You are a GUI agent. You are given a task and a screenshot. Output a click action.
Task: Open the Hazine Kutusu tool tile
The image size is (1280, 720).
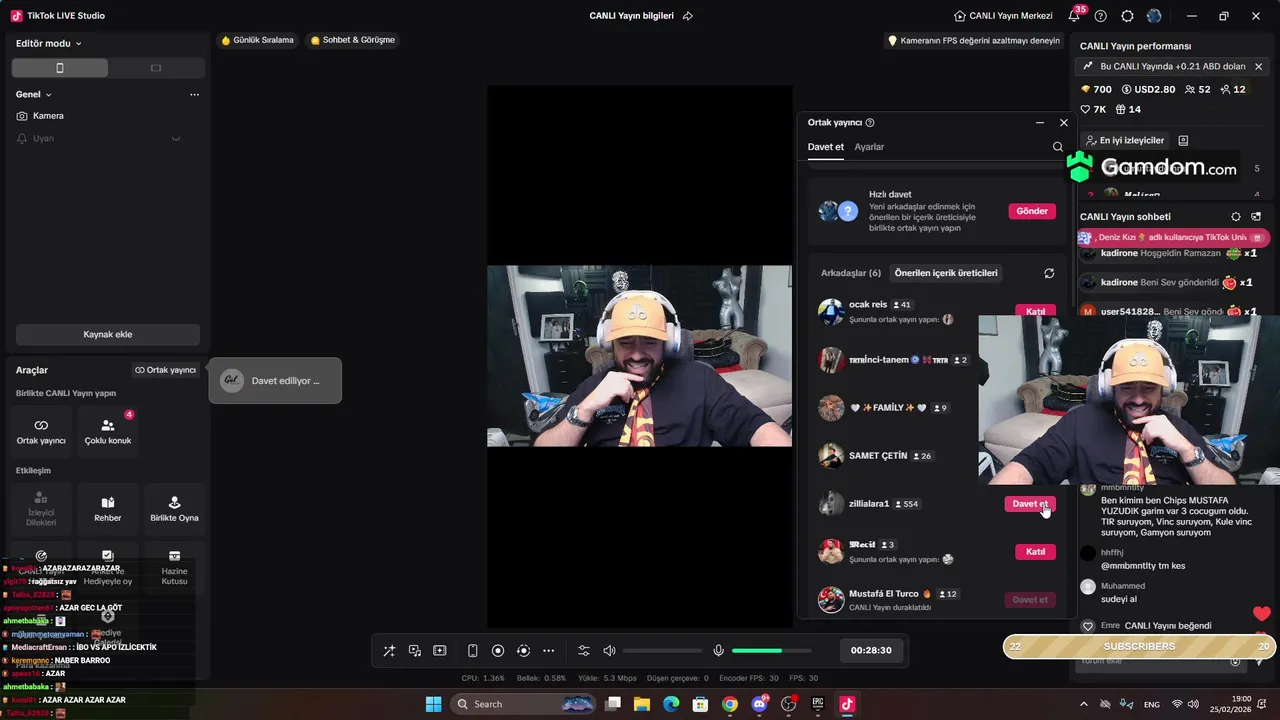(x=174, y=567)
